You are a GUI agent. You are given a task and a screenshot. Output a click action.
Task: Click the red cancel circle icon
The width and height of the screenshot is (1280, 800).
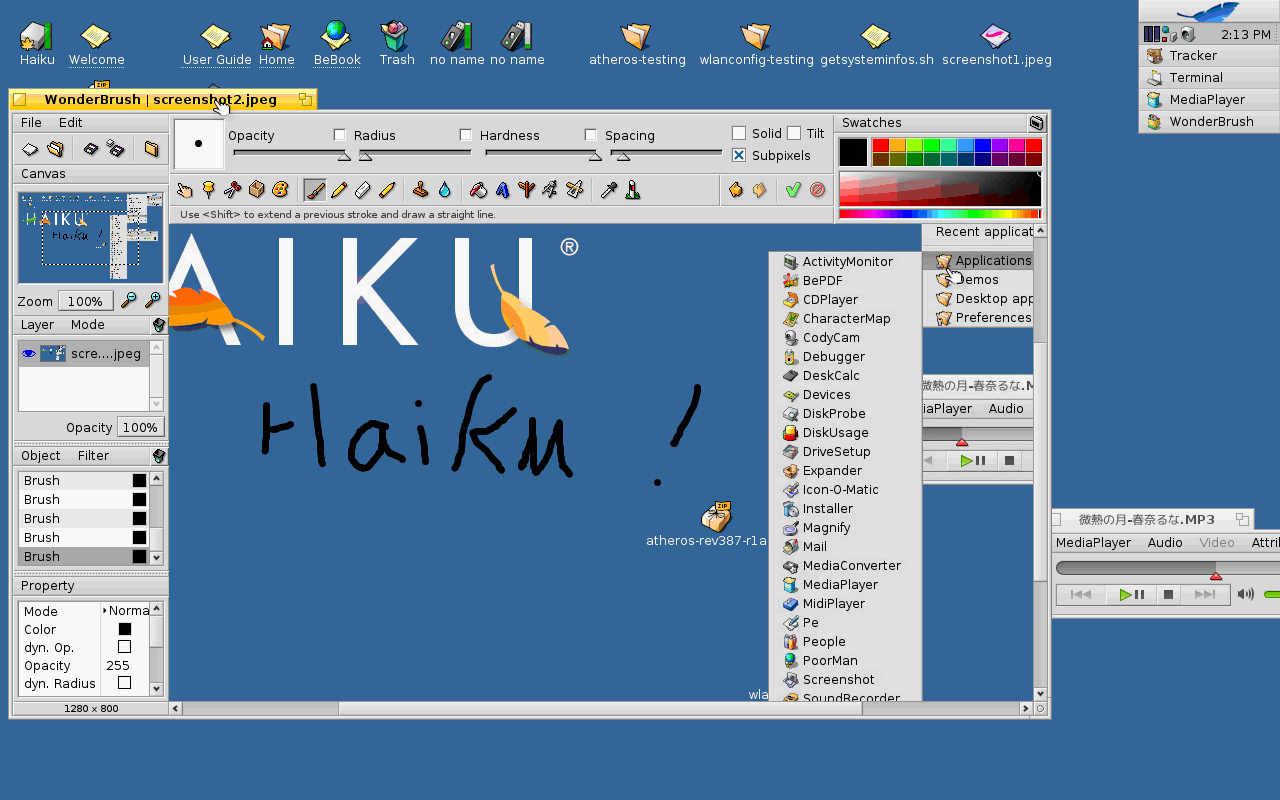tap(818, 189)
